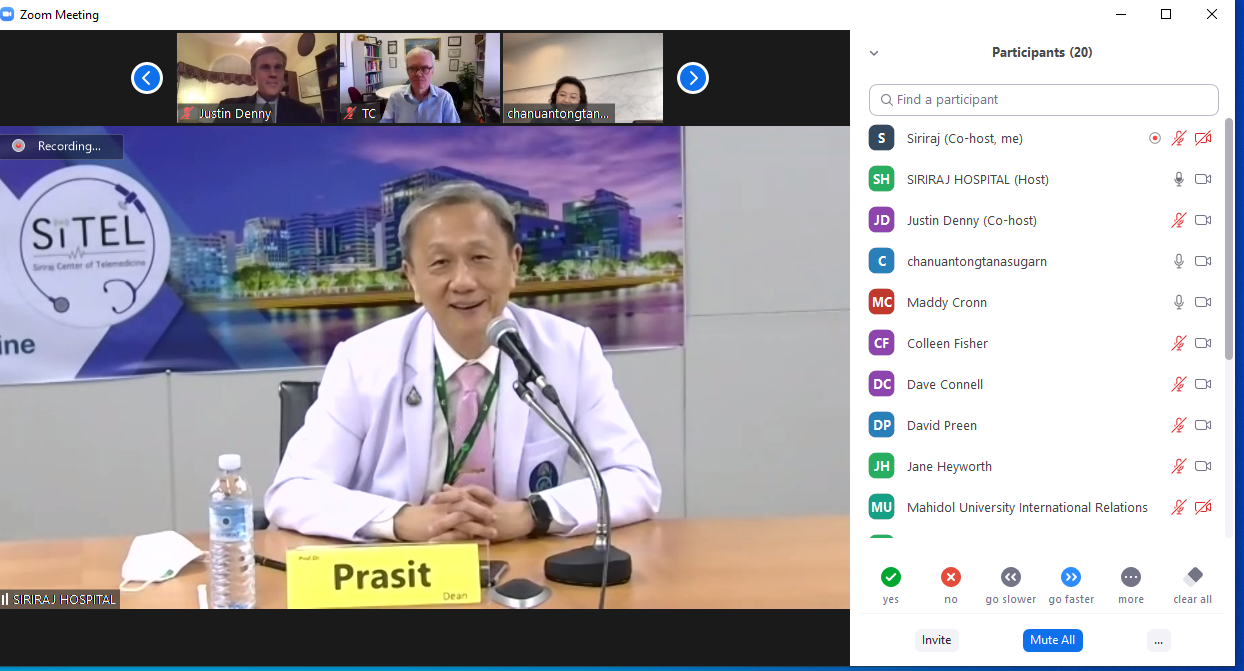The image size is (1244, 671).
Task: Click the Invite button
Action: (936, 640)
